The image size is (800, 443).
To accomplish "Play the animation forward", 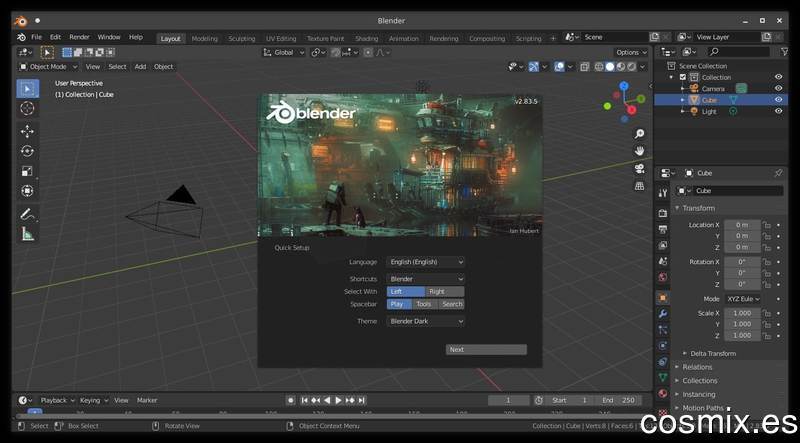I will [338, 401].
